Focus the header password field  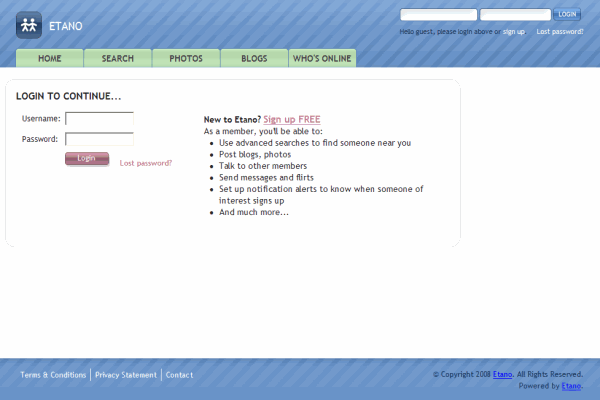[x=515, y=15]
